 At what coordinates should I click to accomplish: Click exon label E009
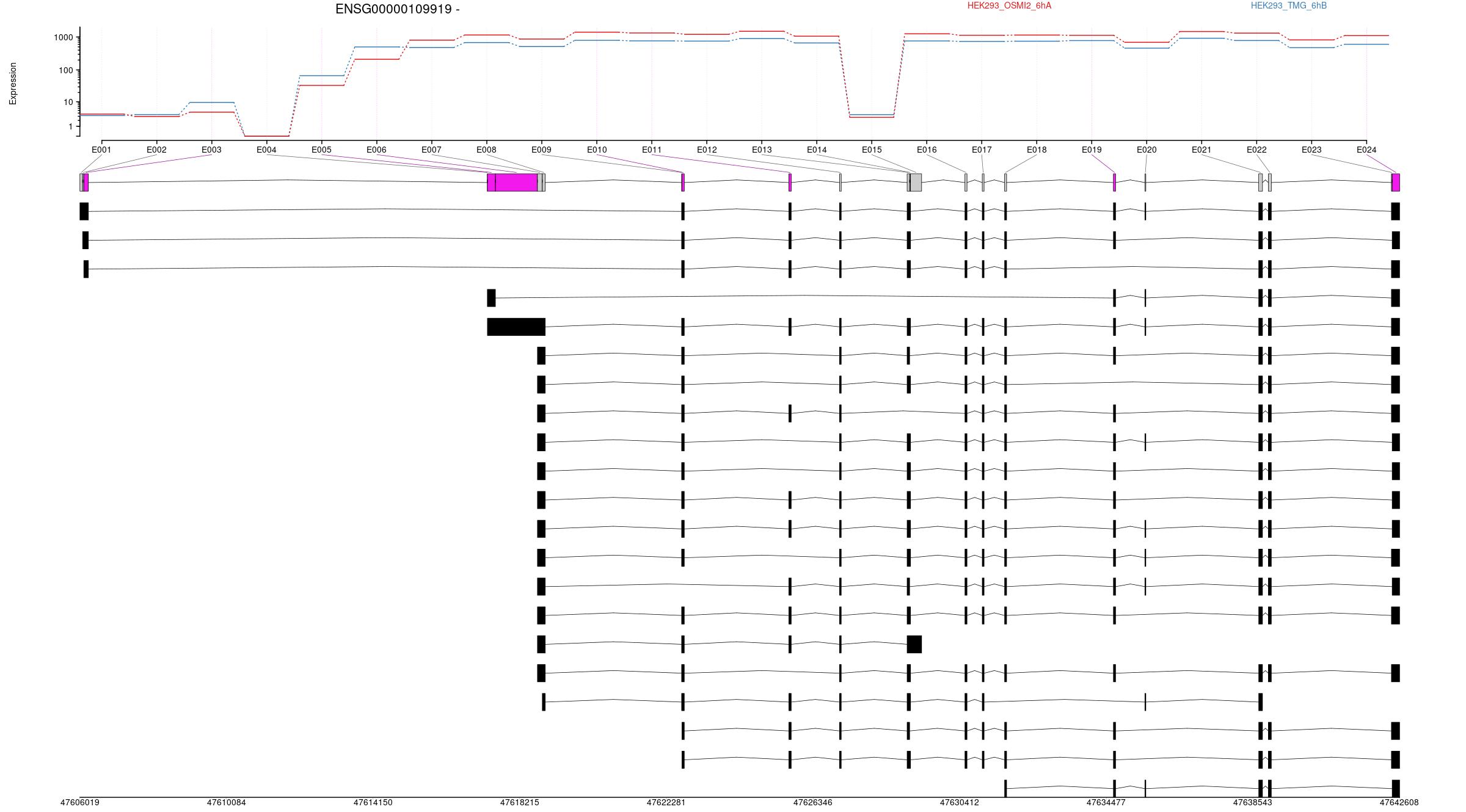(541, 150)
